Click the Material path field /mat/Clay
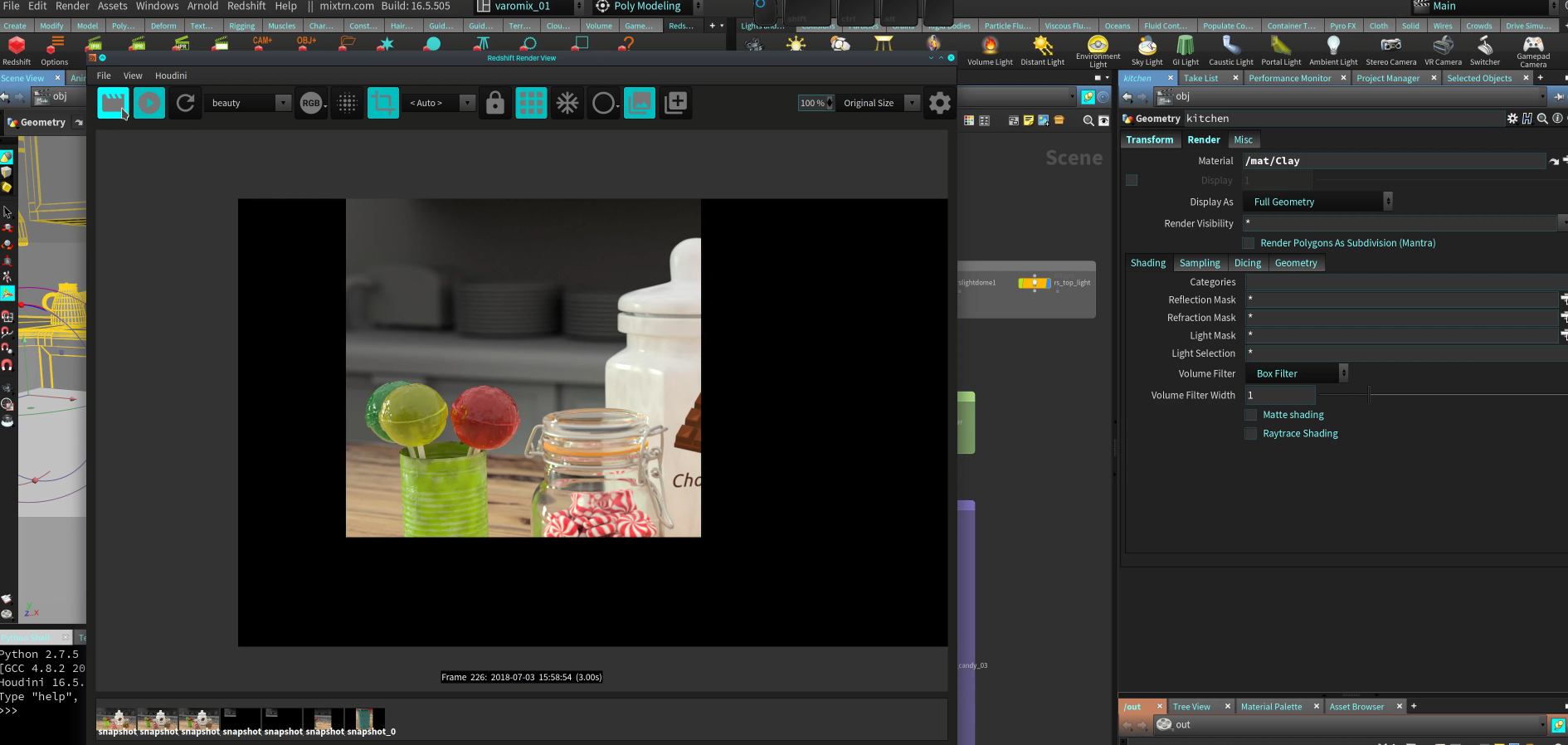The height and width of the screenshot is (745, 1568). click(1394, 161)
